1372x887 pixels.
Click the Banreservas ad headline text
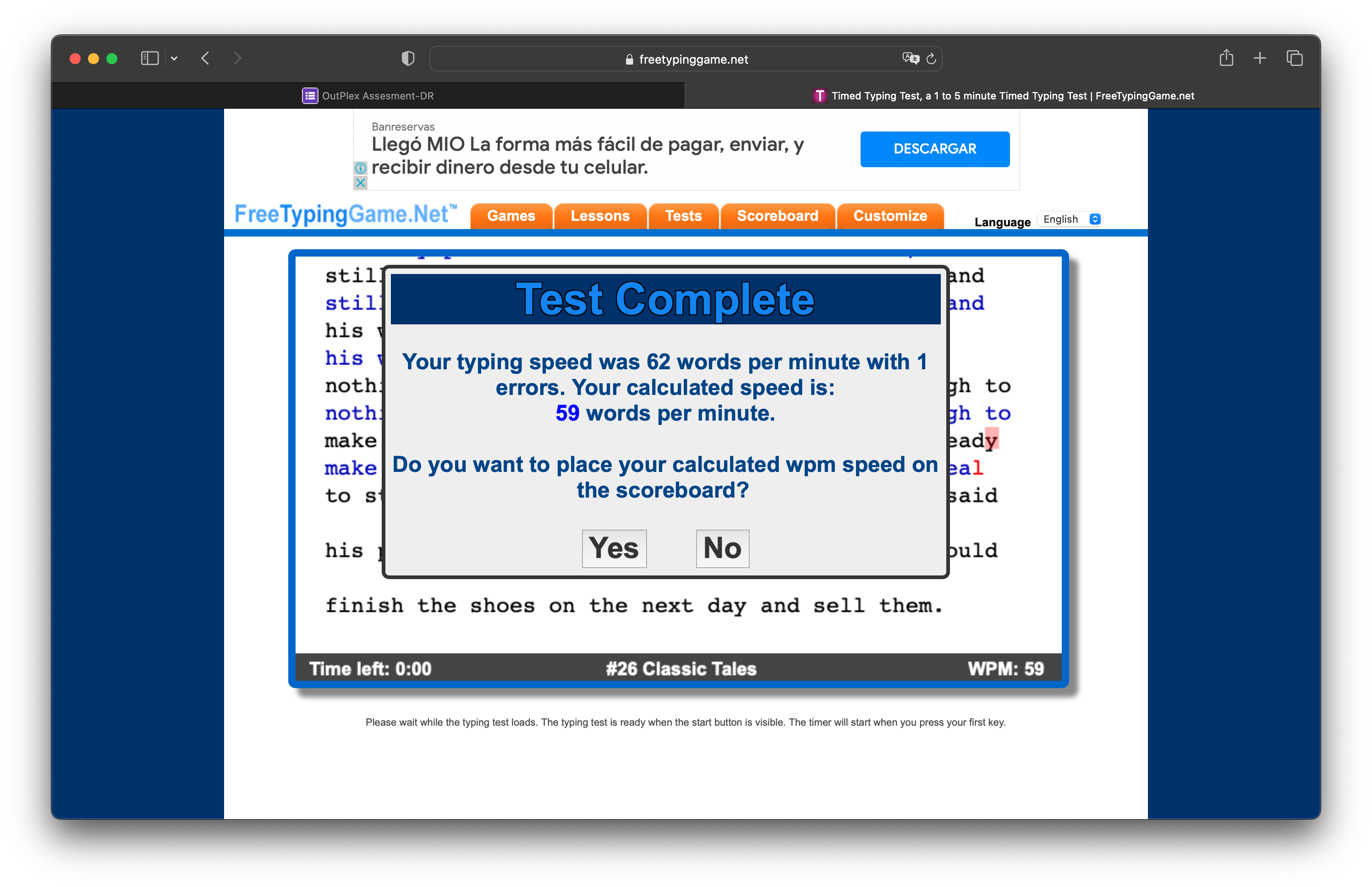coord(587,155)
